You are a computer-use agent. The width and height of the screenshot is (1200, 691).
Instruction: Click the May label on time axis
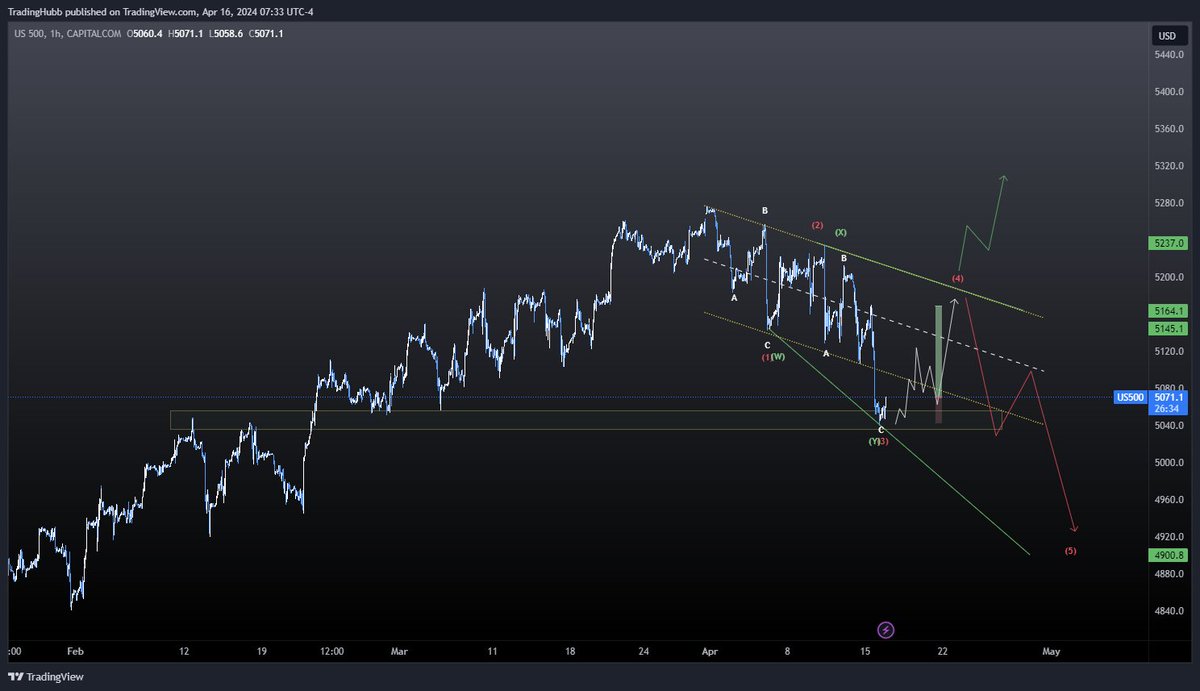point(1051,651)
